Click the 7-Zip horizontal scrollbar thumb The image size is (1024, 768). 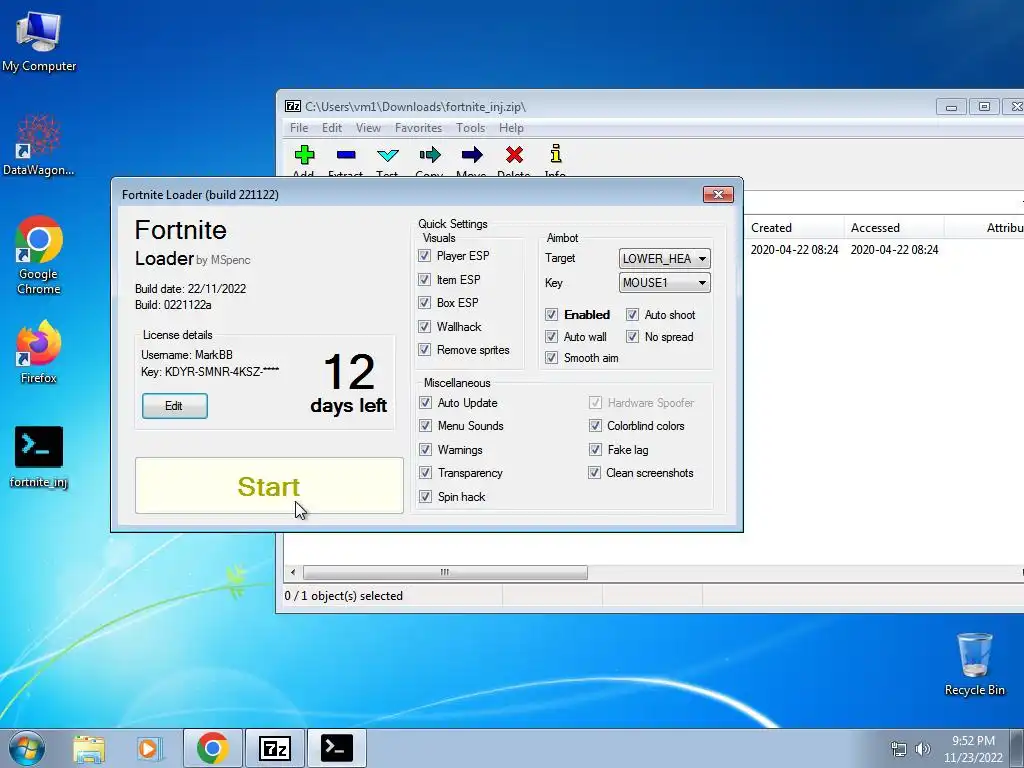(x=445, y=572)
